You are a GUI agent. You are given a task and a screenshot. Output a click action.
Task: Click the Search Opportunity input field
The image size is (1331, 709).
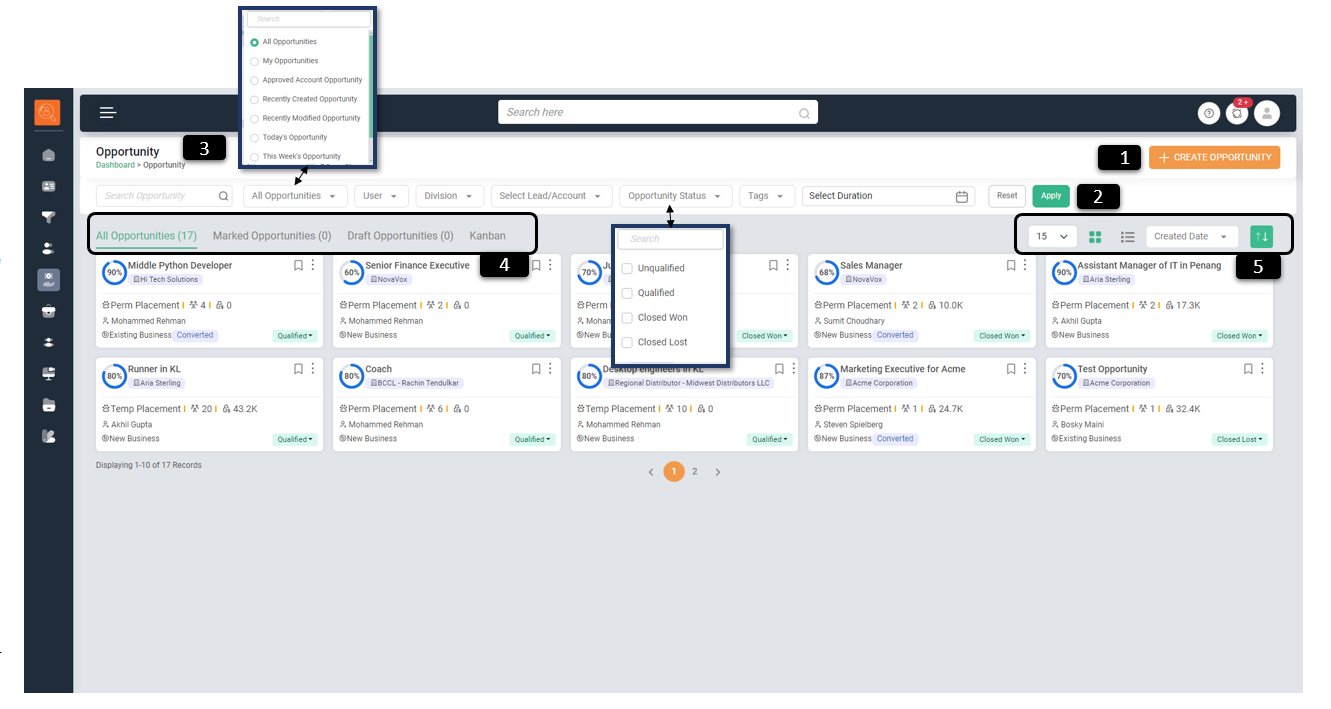160,196
